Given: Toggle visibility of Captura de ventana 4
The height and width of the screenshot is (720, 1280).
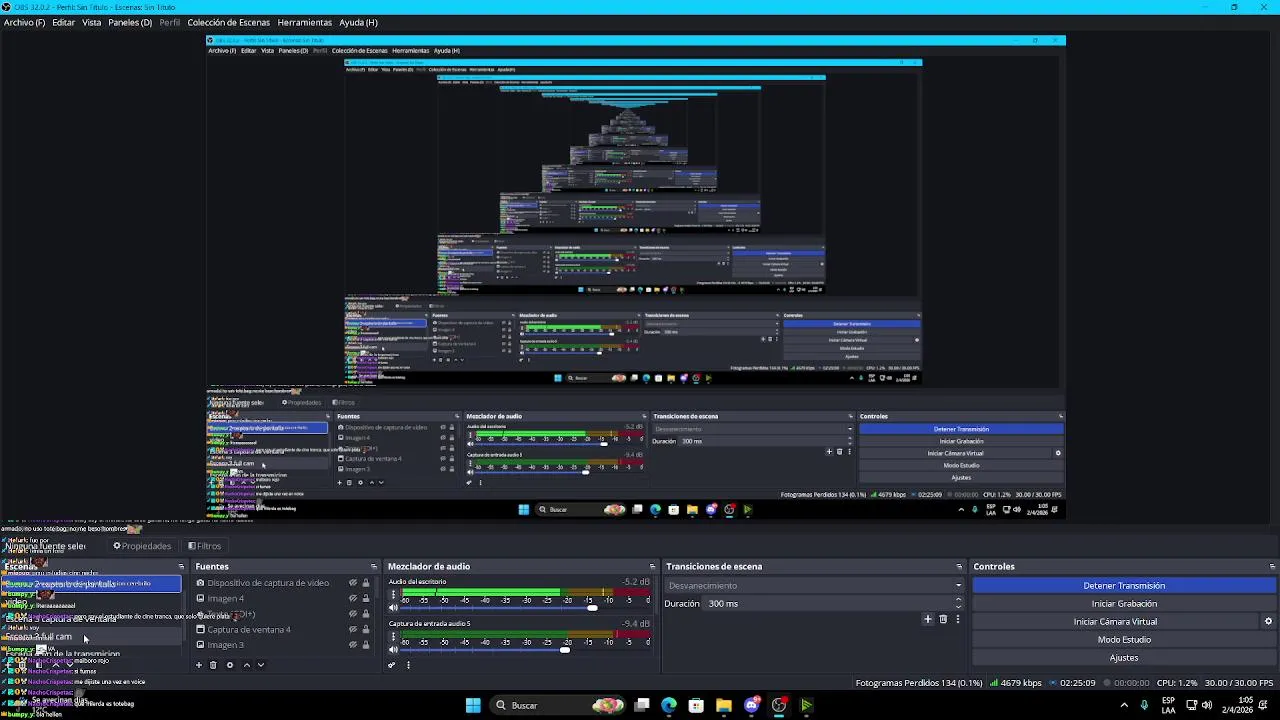Looking at the screenshot, I should (352, 629).
